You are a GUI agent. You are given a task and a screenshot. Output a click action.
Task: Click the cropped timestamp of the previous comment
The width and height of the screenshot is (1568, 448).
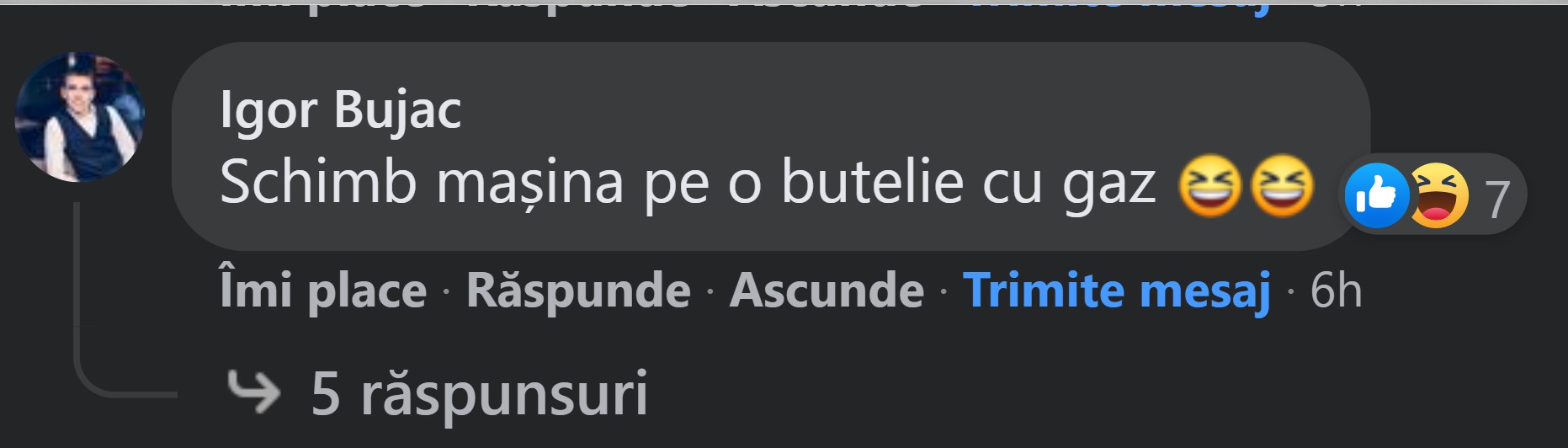1336,4
